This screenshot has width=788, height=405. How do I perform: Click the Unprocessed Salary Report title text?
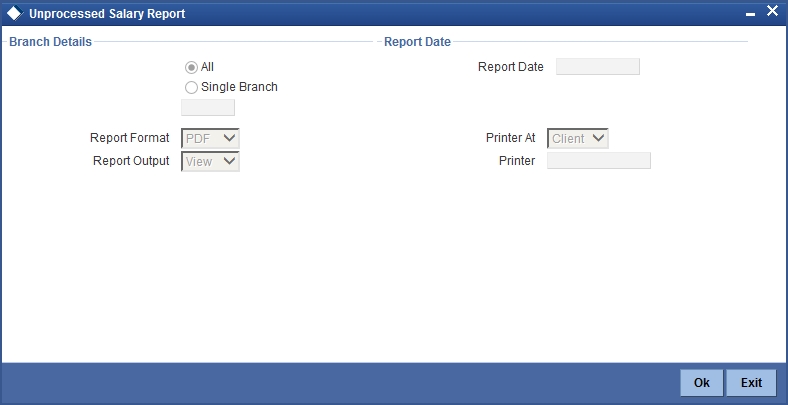click(x=107, y=14)
